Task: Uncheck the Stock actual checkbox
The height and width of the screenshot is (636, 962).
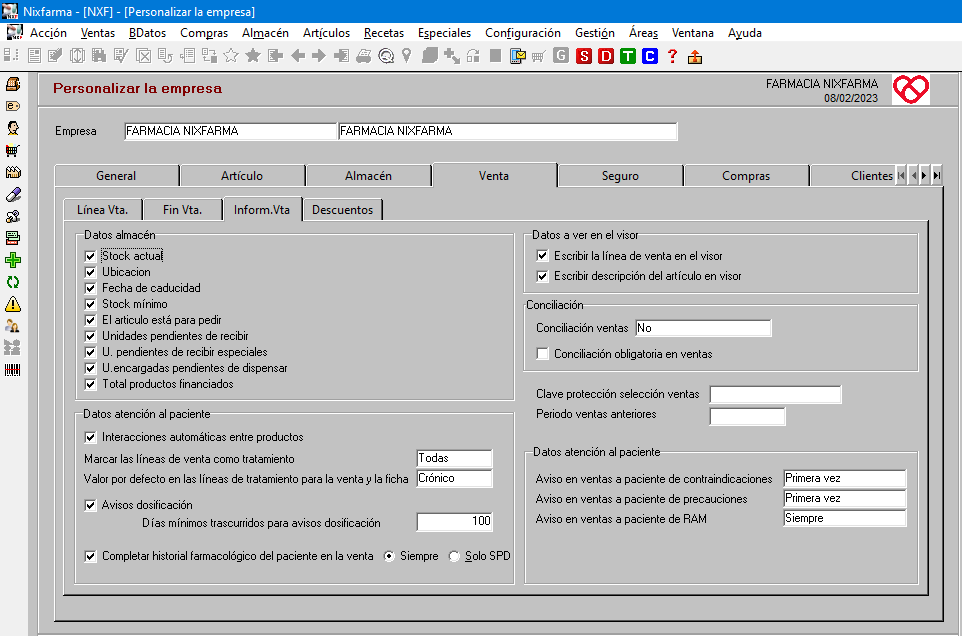Action: coord(91,256)
